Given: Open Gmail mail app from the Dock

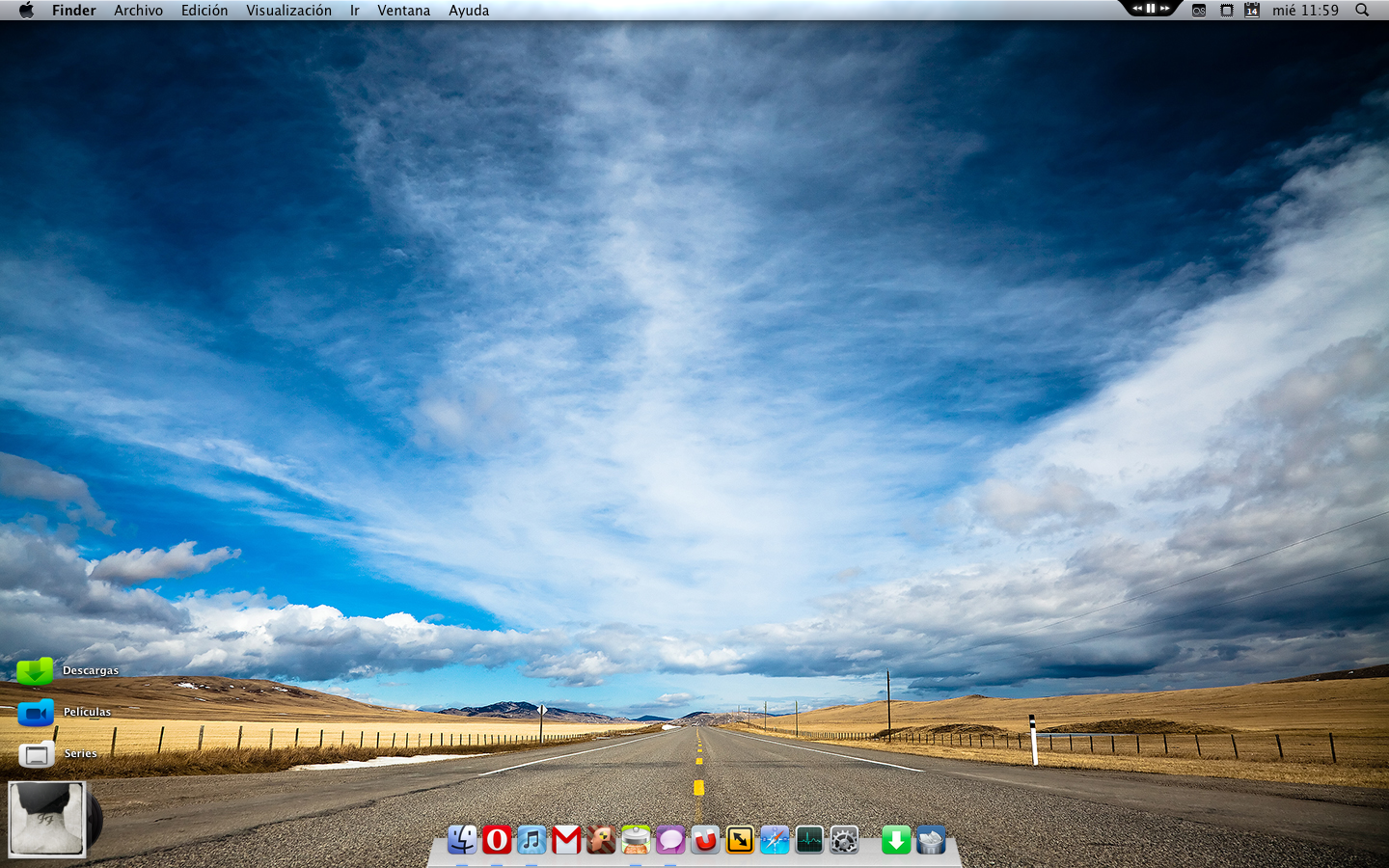Looking at the screenshot, I should pos(566,839).
